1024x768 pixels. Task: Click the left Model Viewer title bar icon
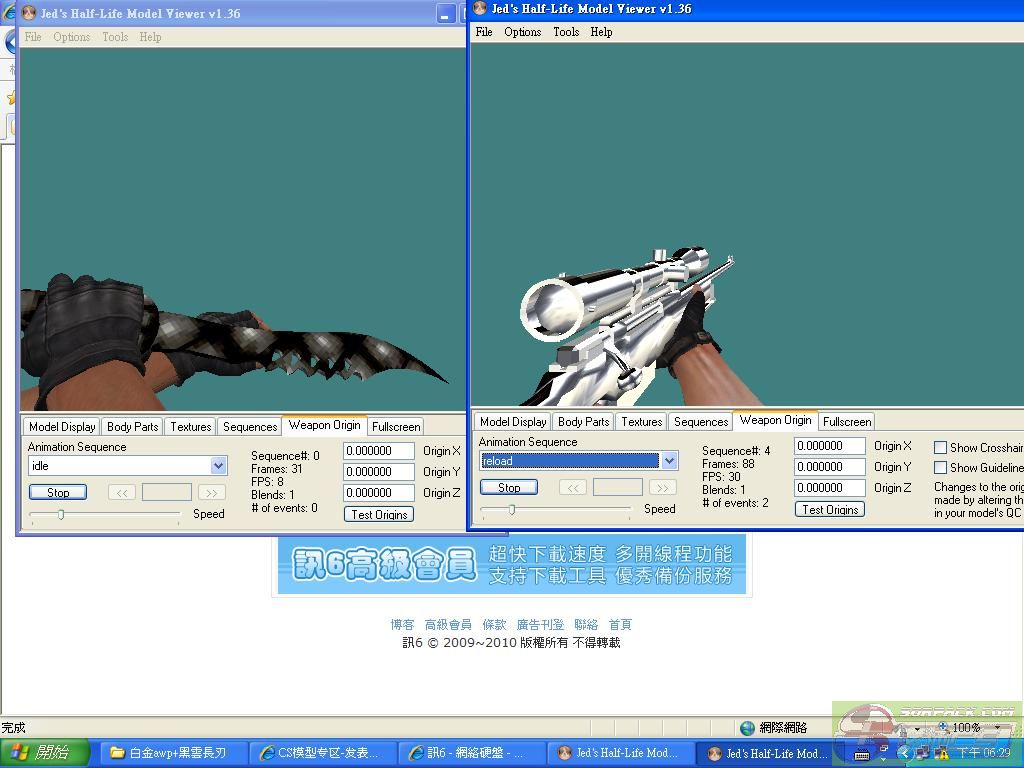tap(29, 13)
